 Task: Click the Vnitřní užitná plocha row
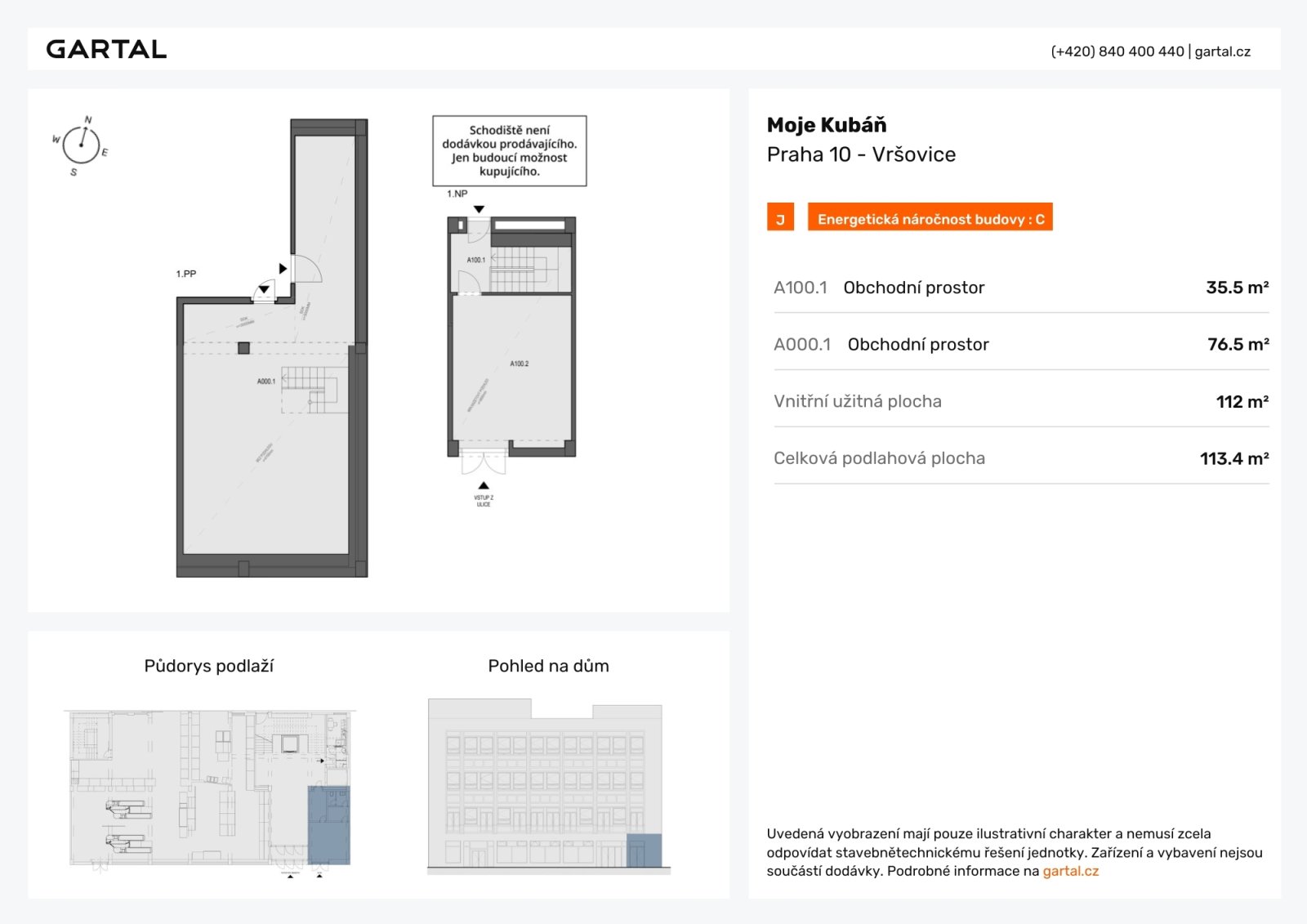[1020, 402]
